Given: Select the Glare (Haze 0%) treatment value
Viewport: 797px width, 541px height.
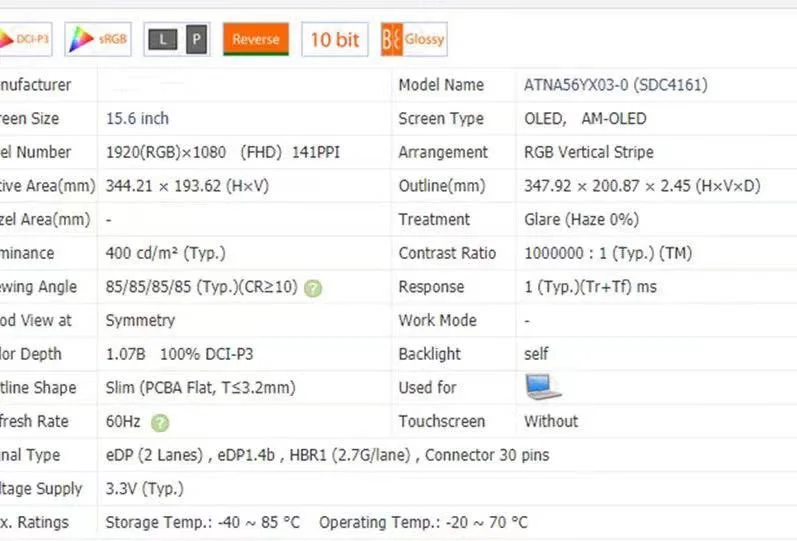Looking at the screenshot, I should click(x=581, y=219).
